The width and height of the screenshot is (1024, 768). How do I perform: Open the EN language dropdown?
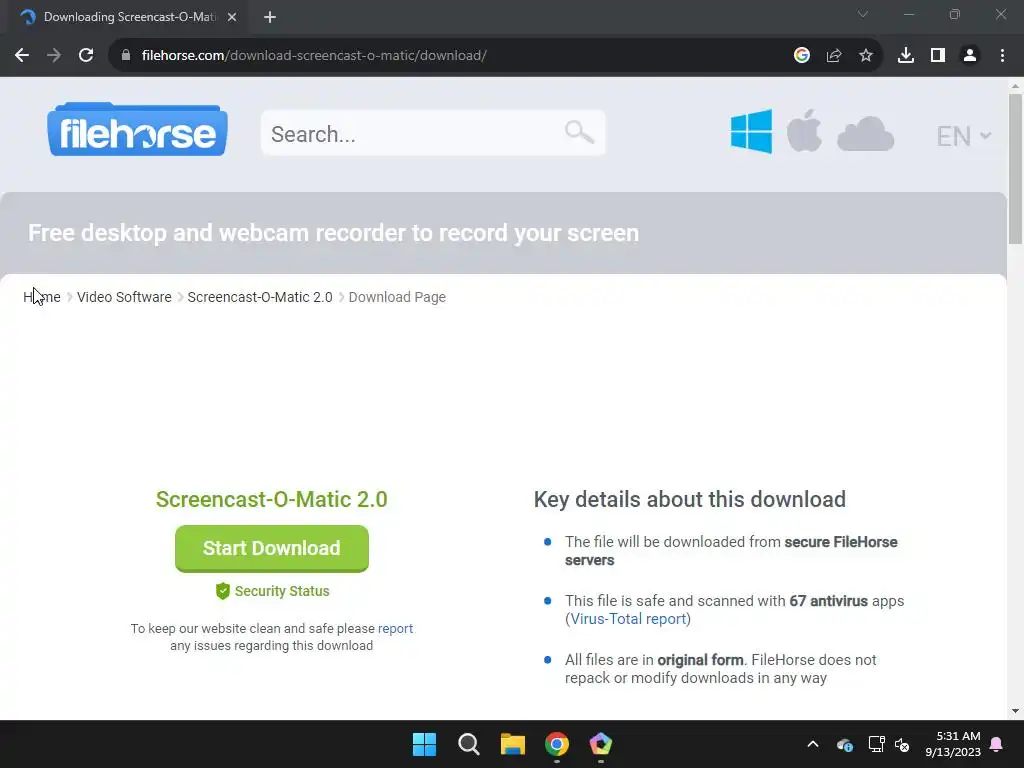[964, 136]
